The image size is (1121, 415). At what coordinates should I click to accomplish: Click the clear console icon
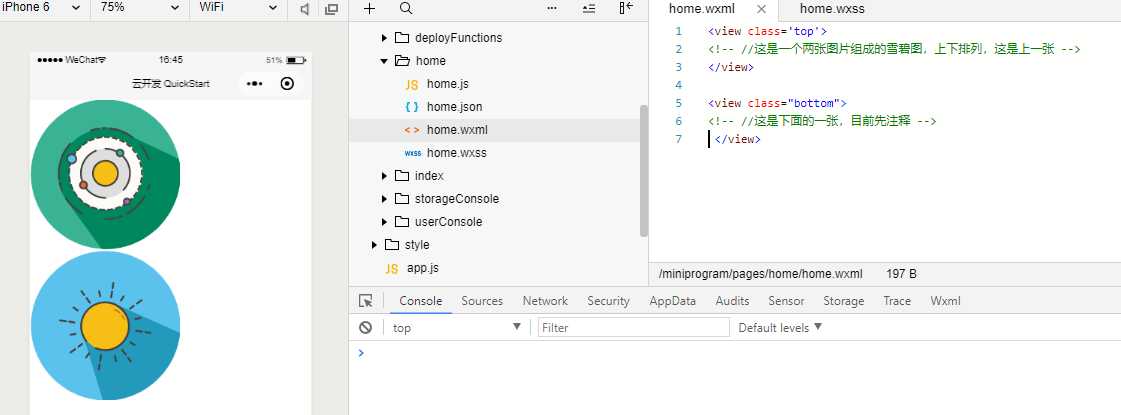[366, 327]
